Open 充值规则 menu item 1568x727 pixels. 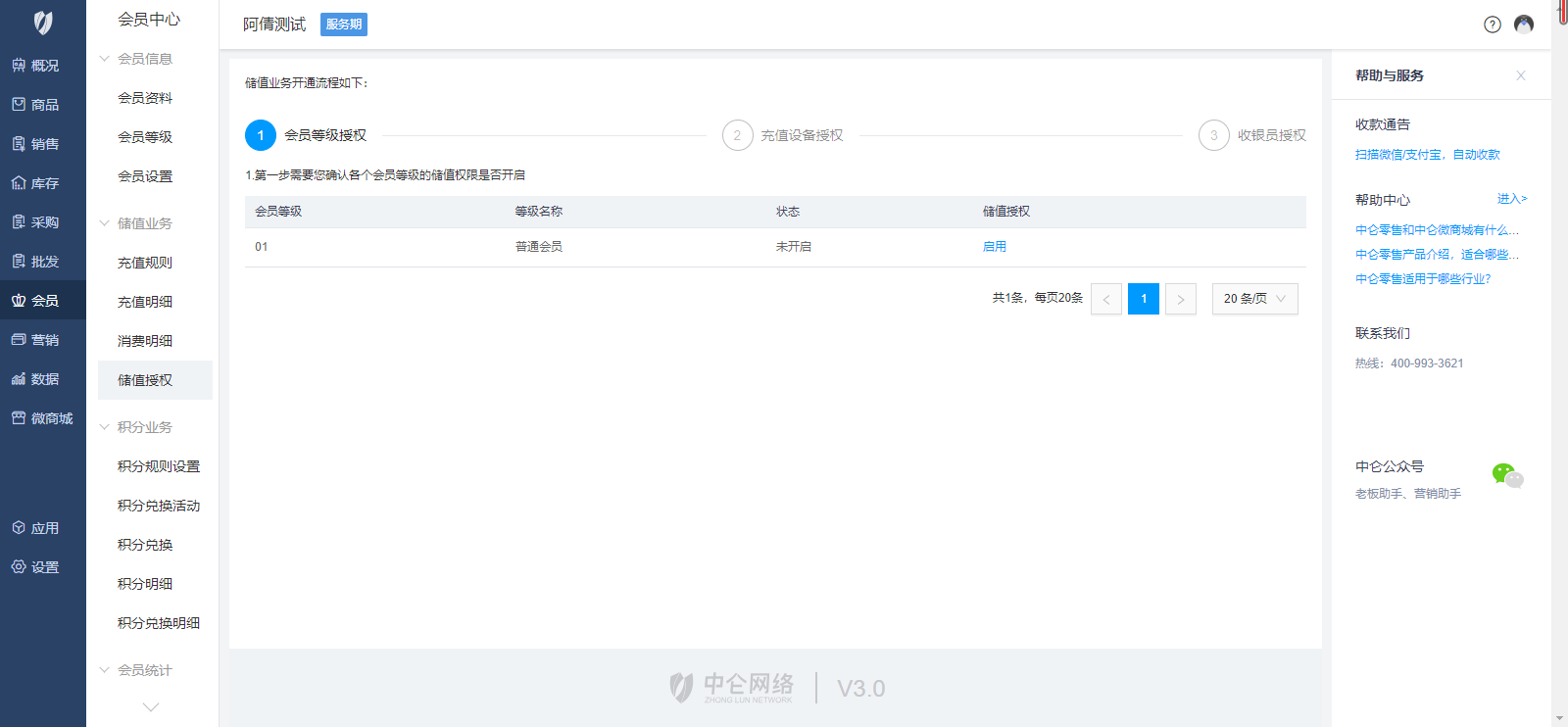145,263
